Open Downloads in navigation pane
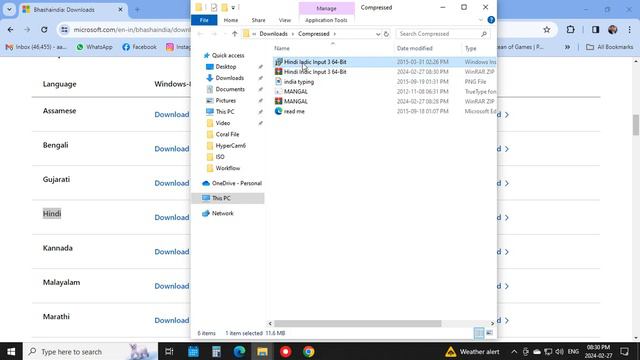The width and height of the screenshot is (640, 360). 229,78
